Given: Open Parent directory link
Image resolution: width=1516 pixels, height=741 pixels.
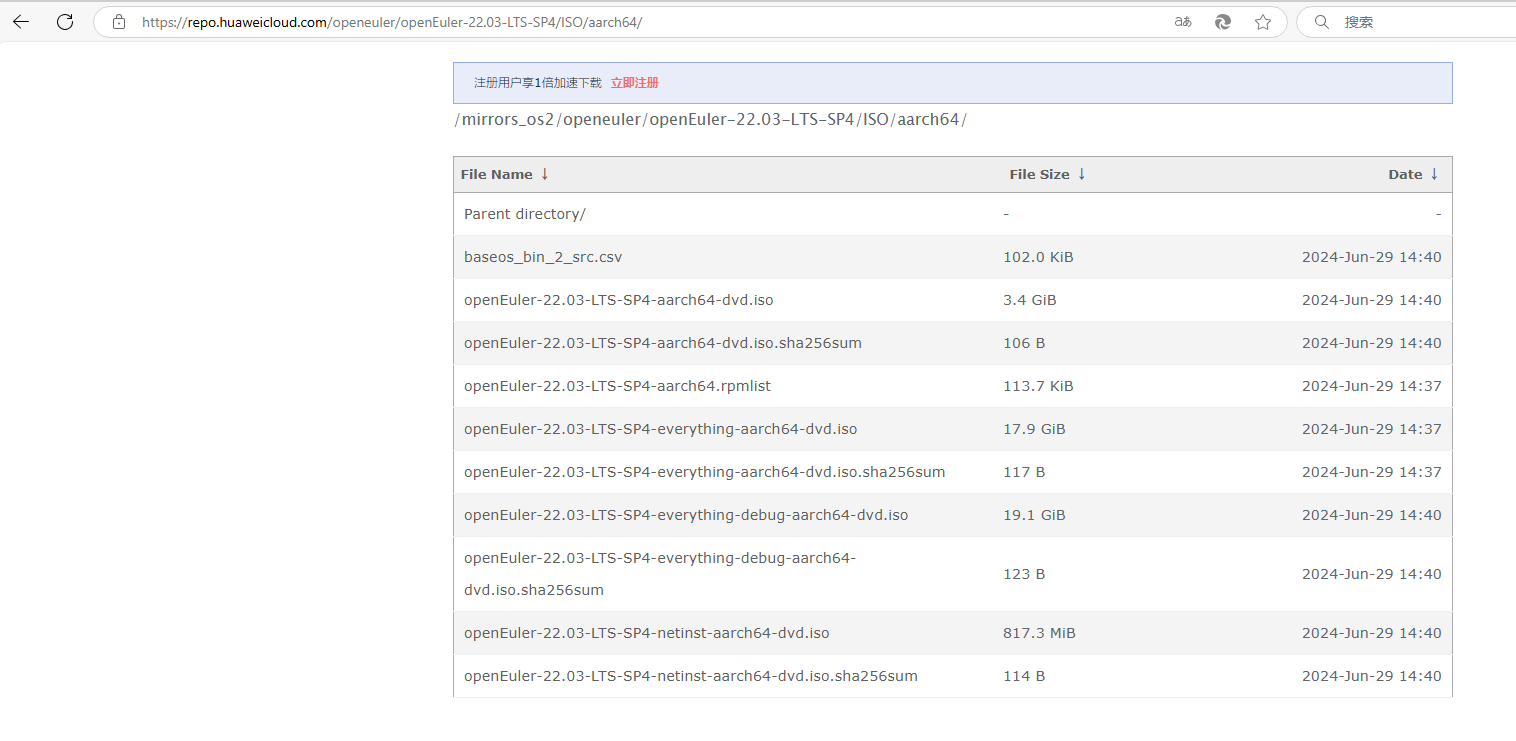Looking at the screenshot, I should tap(524, 214).
